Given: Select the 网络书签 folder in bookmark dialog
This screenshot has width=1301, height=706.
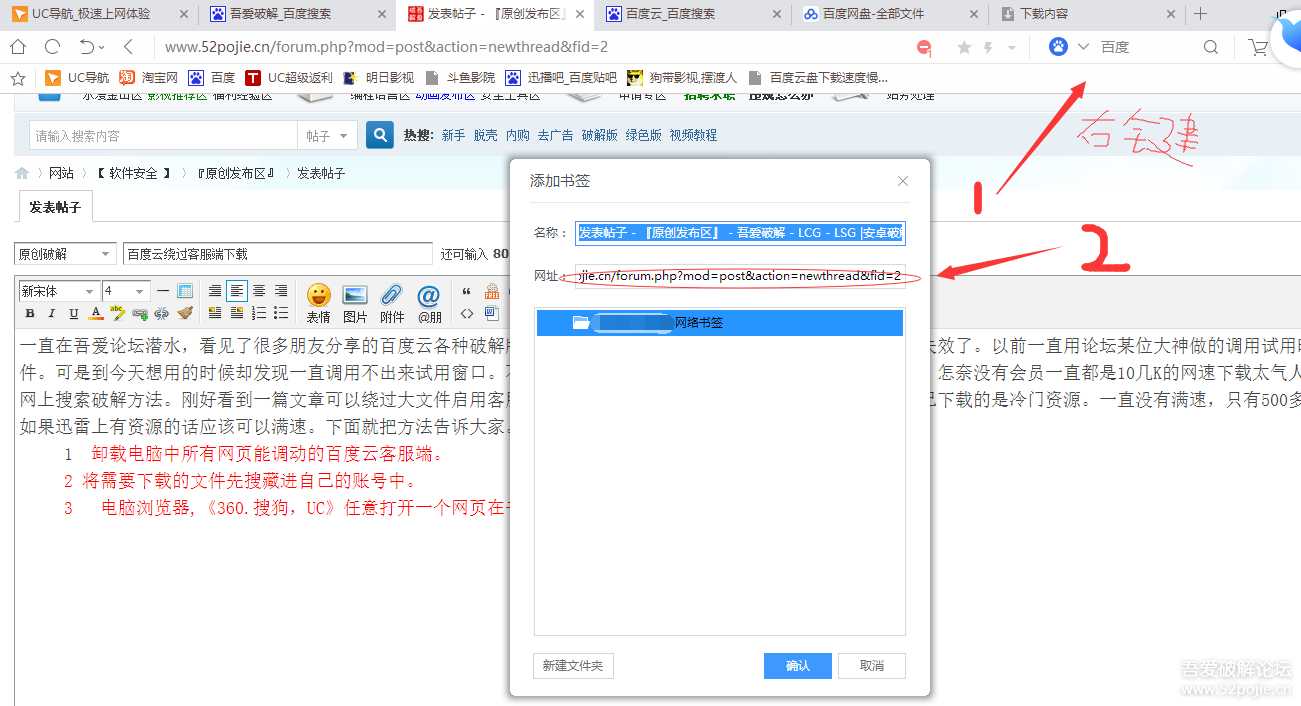Looking at the screenshot, I should 719,322.
